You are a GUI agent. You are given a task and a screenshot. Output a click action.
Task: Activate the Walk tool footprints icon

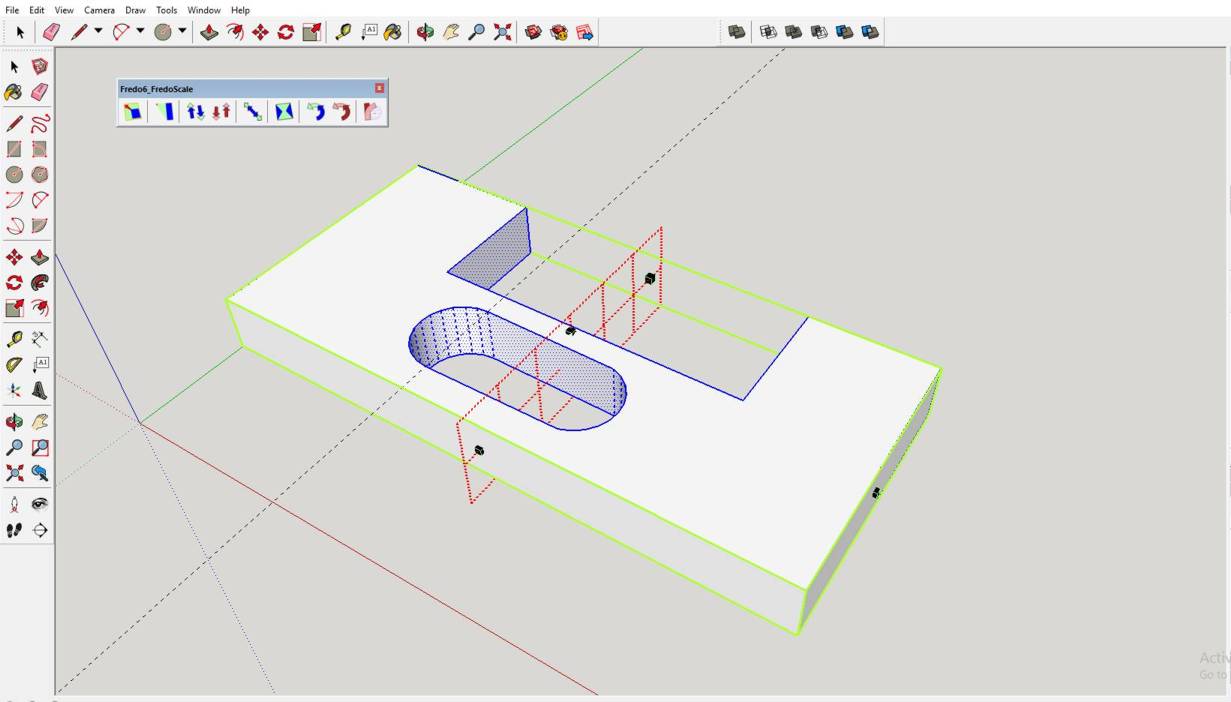14,530
